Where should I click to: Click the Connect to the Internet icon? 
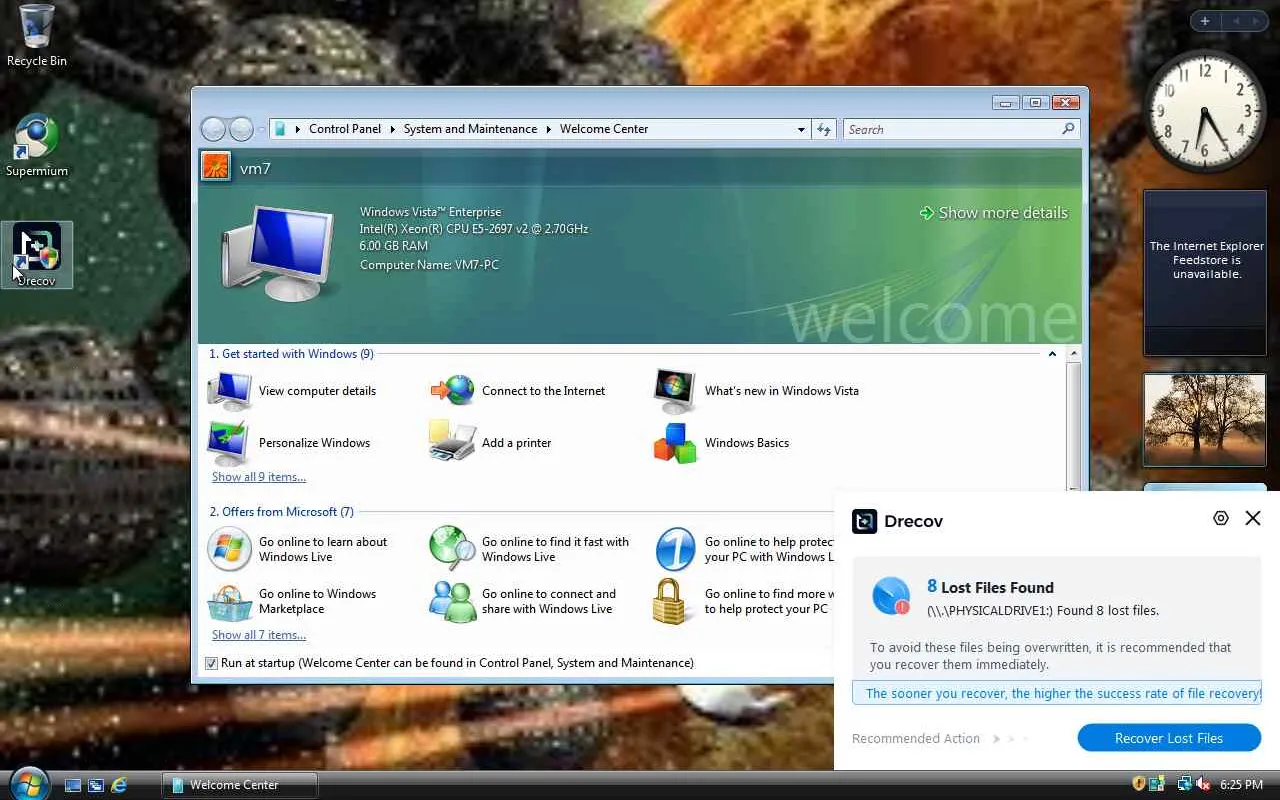[x=452, y=391]
